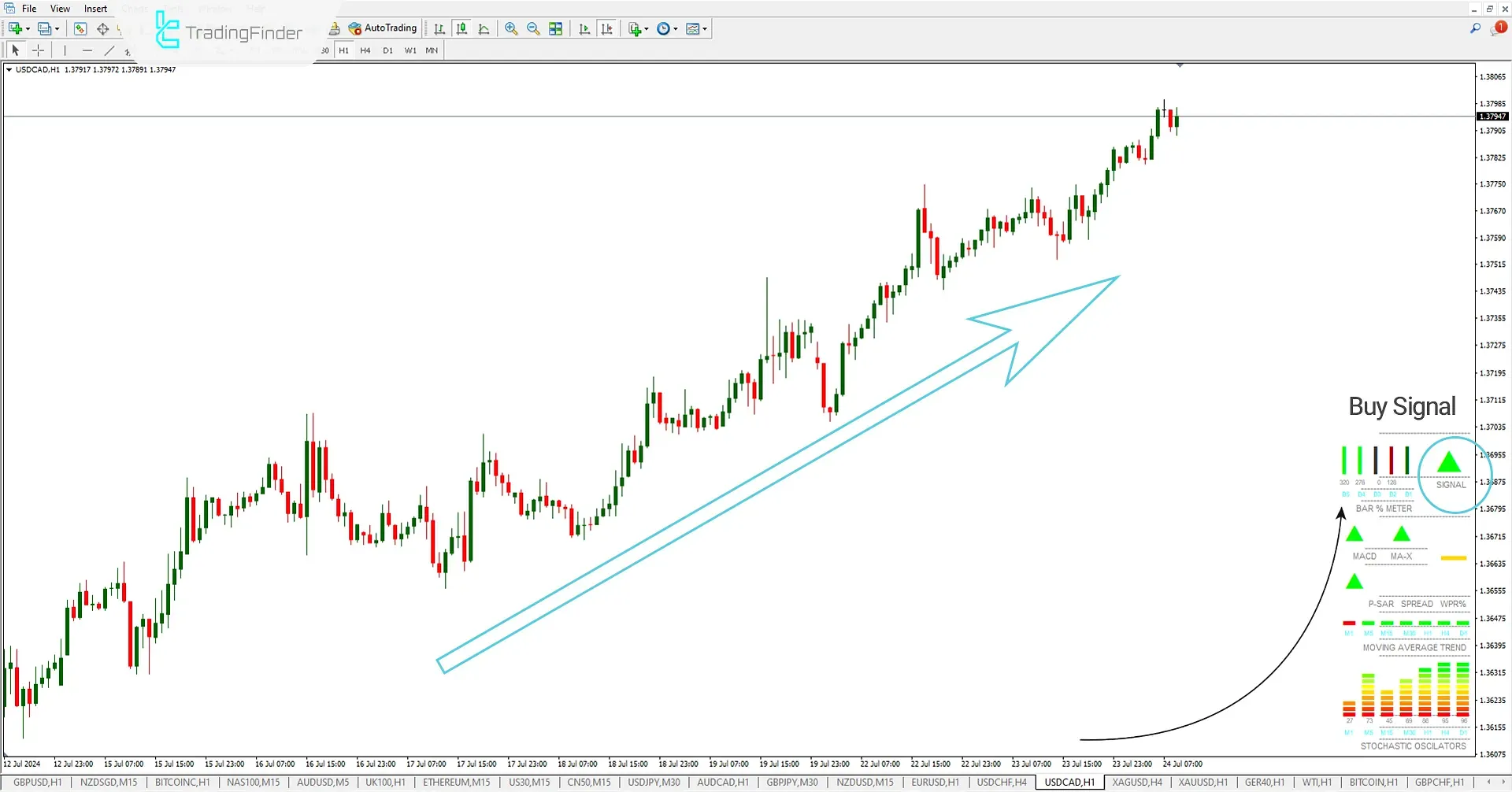This screenshot has height=792, width=1512.
Task: Zoom in on the chart
Action: [511, 28]
